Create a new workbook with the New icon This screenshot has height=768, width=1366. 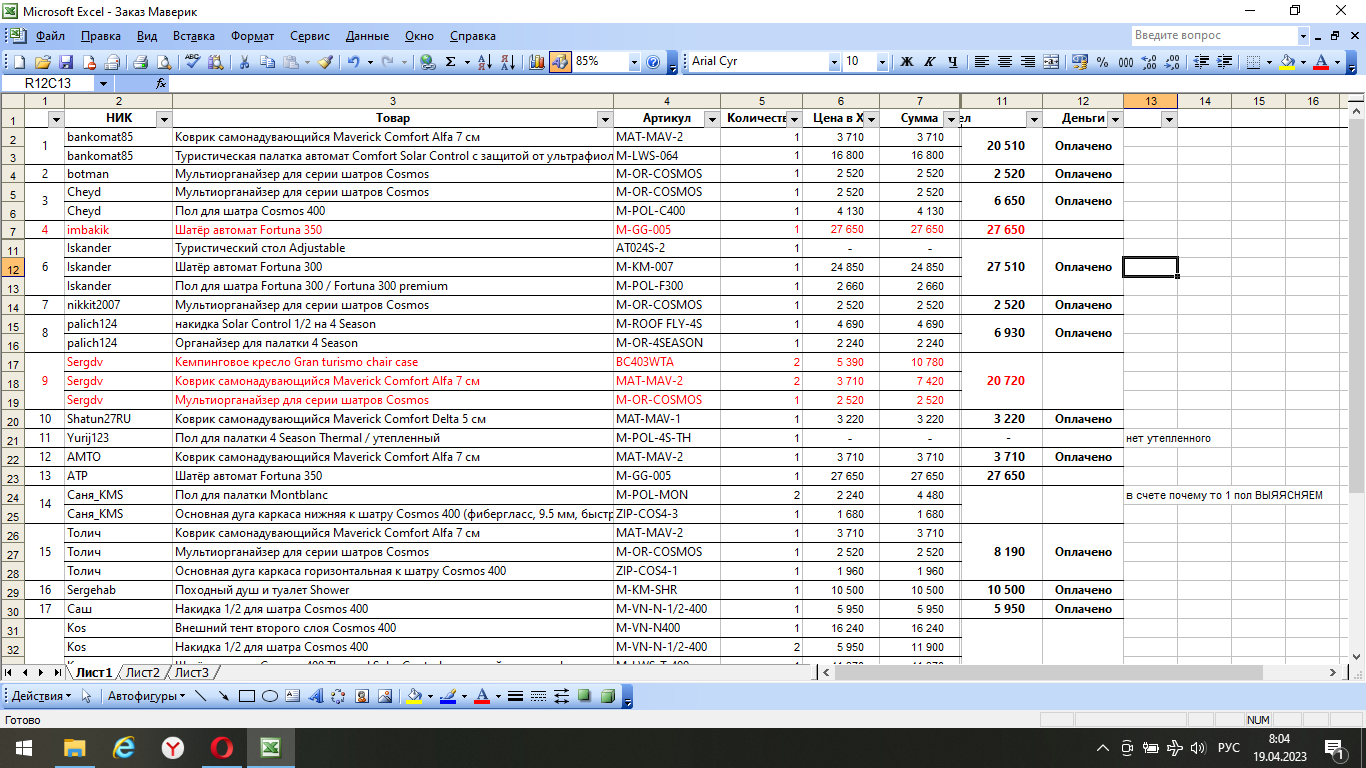coord(20,62)
